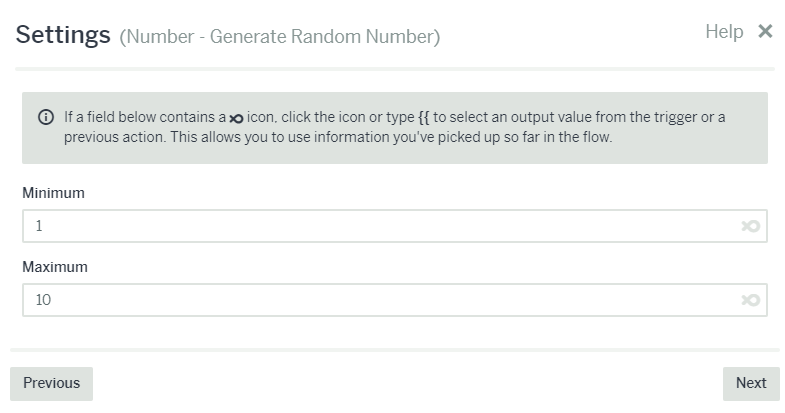This screenshot has width=785, height=413.
Task: Click the info circle icon in the banner
Action: pos(46,117)
